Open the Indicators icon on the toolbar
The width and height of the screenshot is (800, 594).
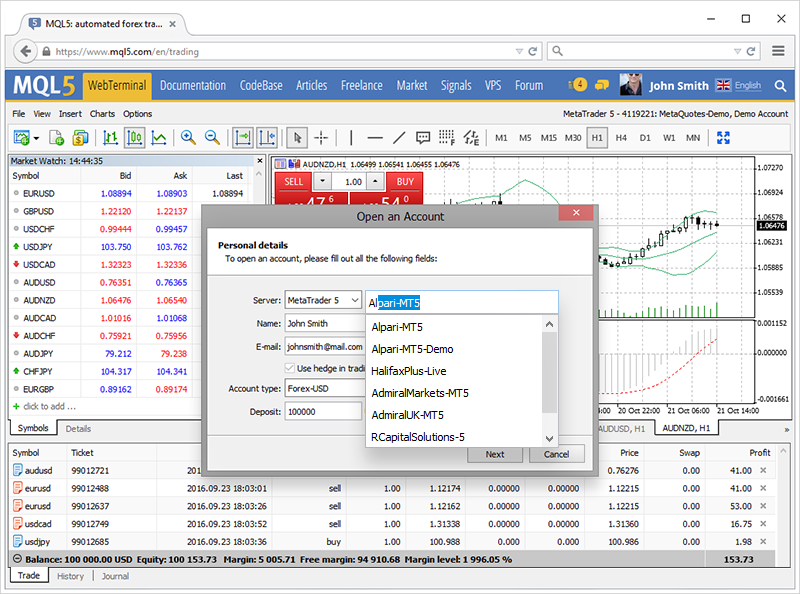point(446,139)
